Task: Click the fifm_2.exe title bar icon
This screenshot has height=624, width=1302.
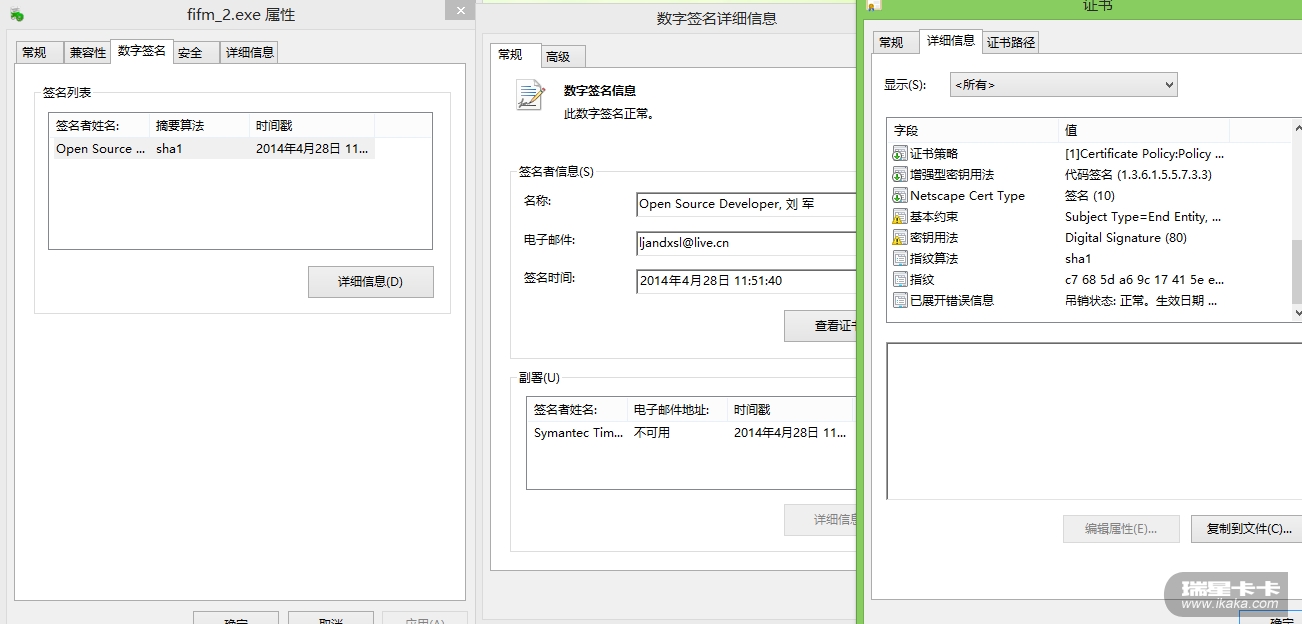Action: (x=17, y=15)
